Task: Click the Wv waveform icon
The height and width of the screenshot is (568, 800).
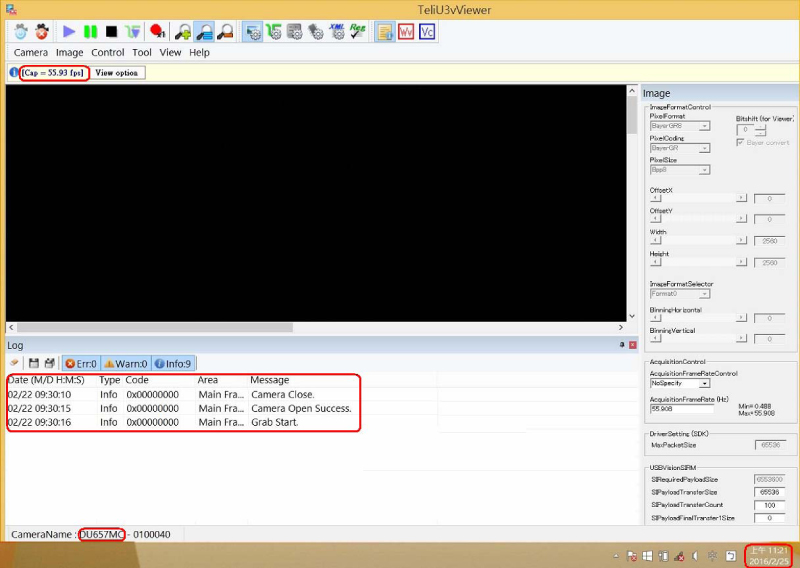Action: [406, 32]
